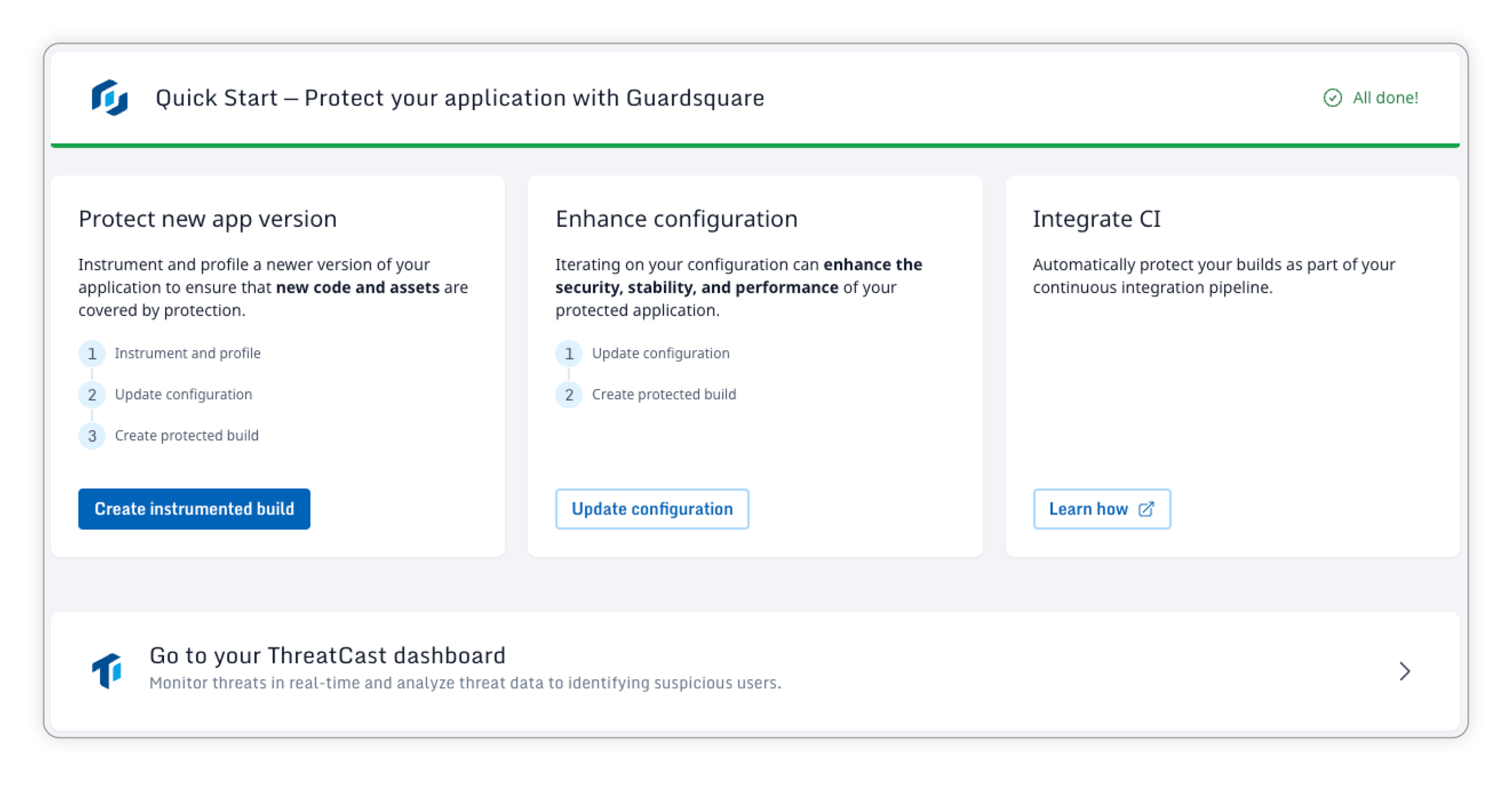Screen dimensions: 1512x786
Task: Click Create instrumented build
Action: tap(194, 508)
